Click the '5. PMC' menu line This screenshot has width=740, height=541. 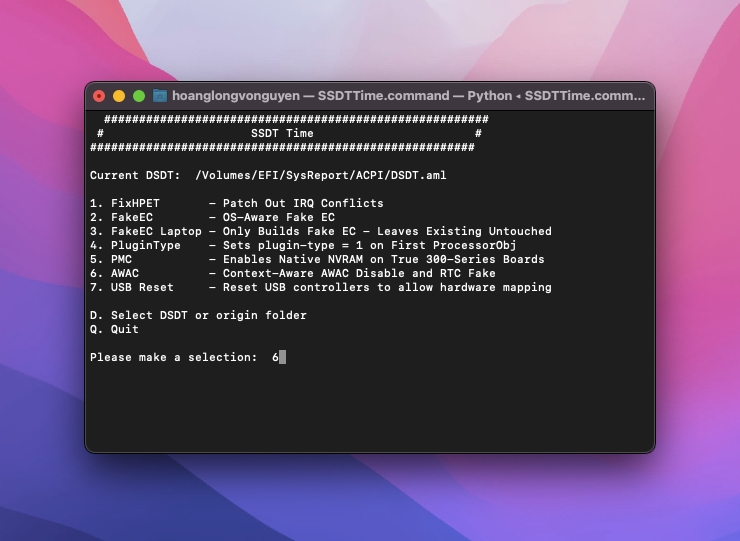111,259
